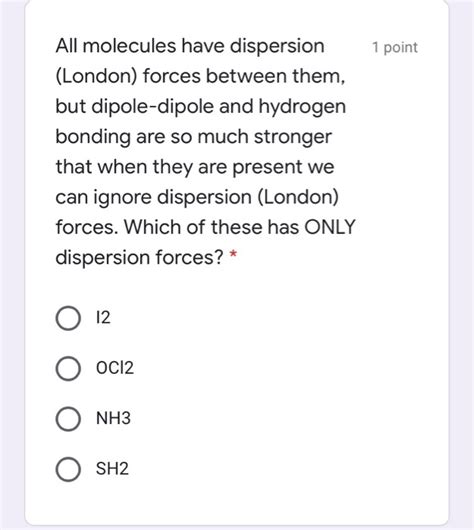Click the word "stronger" in the question

pos(292,138)
